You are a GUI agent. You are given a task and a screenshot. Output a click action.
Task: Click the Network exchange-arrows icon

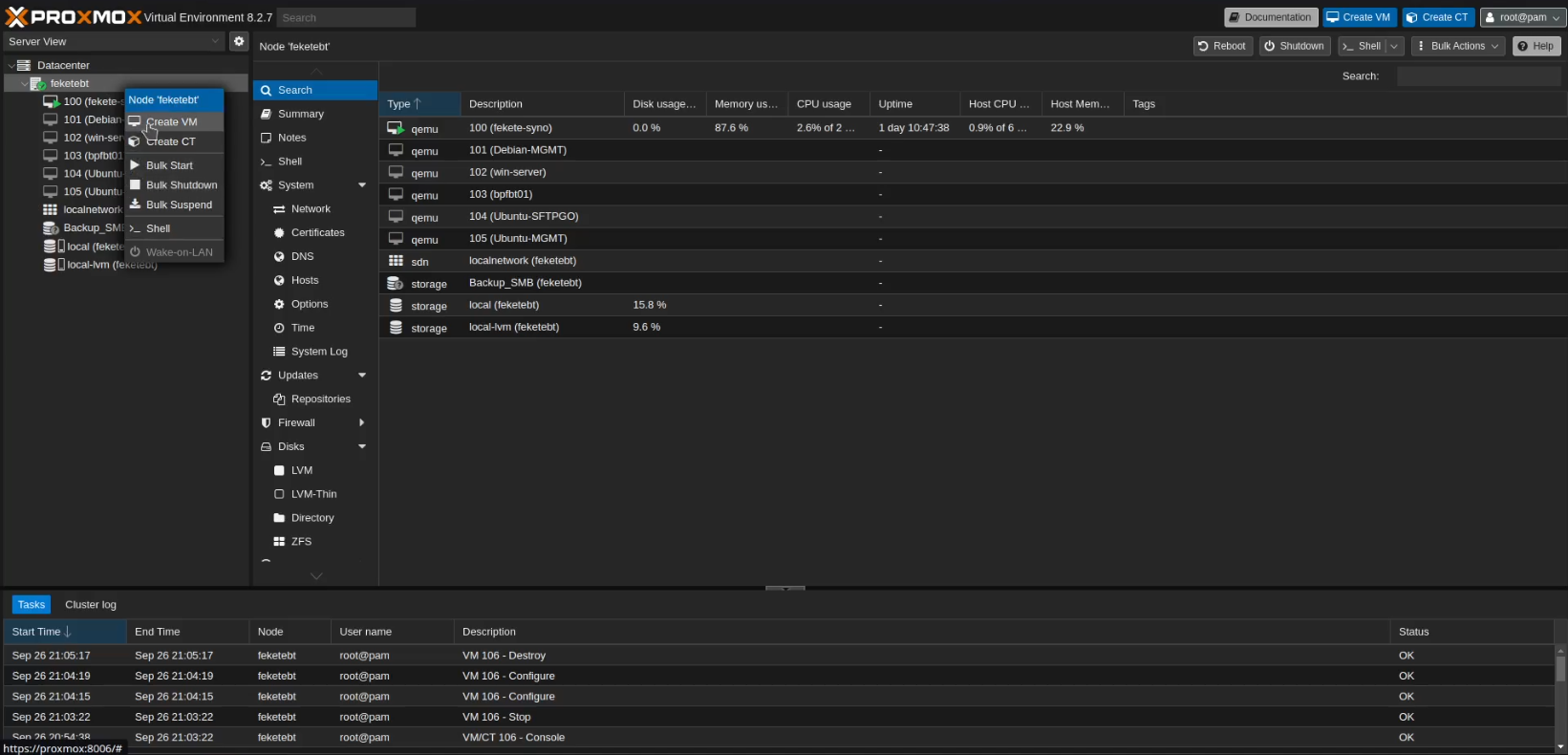(x=279, y=209)
